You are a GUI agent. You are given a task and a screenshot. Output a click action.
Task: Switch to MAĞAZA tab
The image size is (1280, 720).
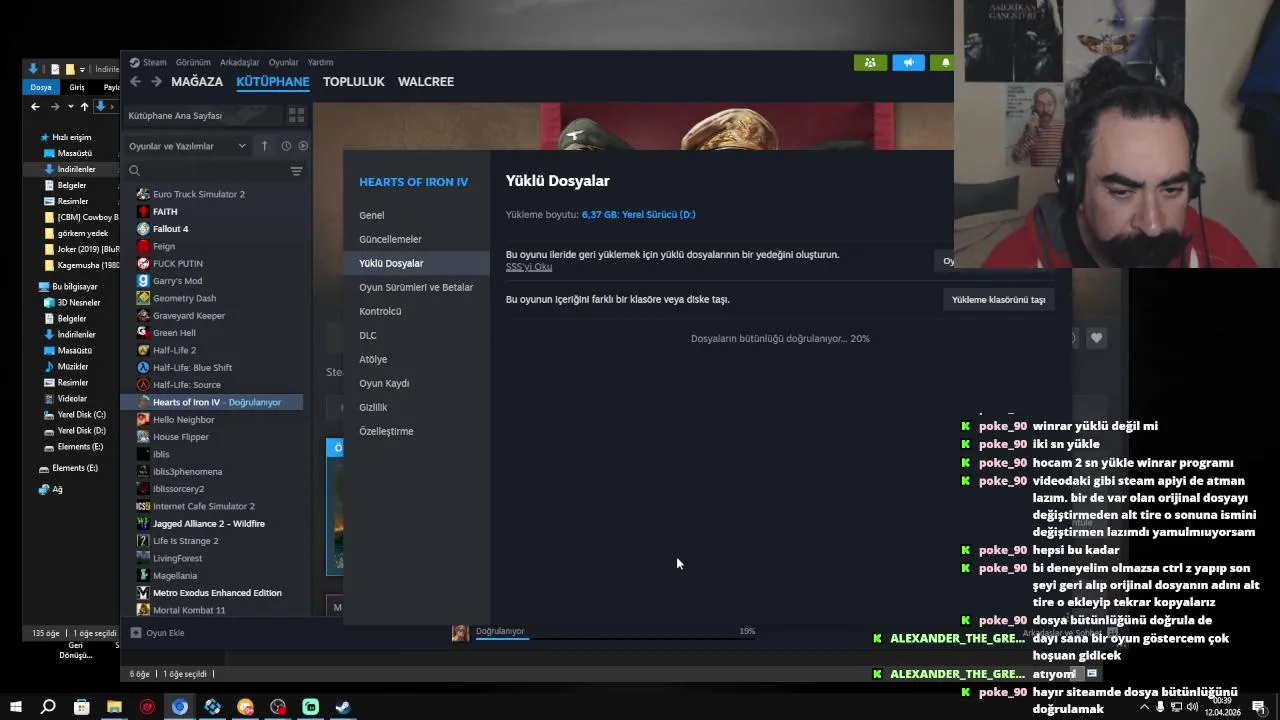click(x=197, y=82)
